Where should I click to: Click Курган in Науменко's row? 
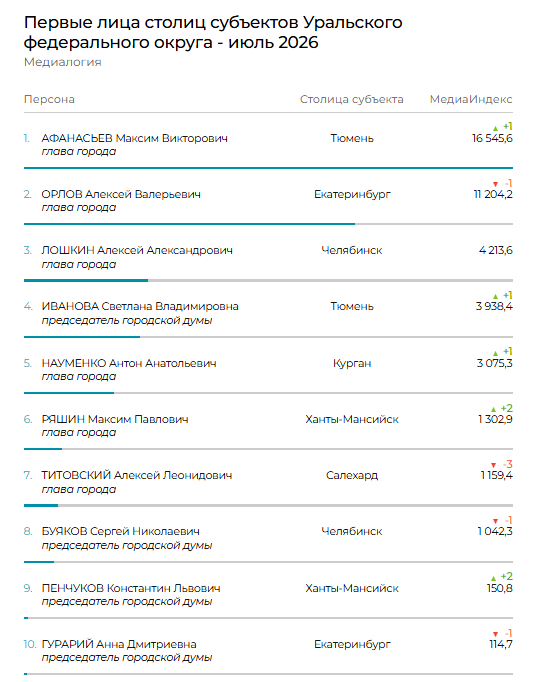coord(352,363)
